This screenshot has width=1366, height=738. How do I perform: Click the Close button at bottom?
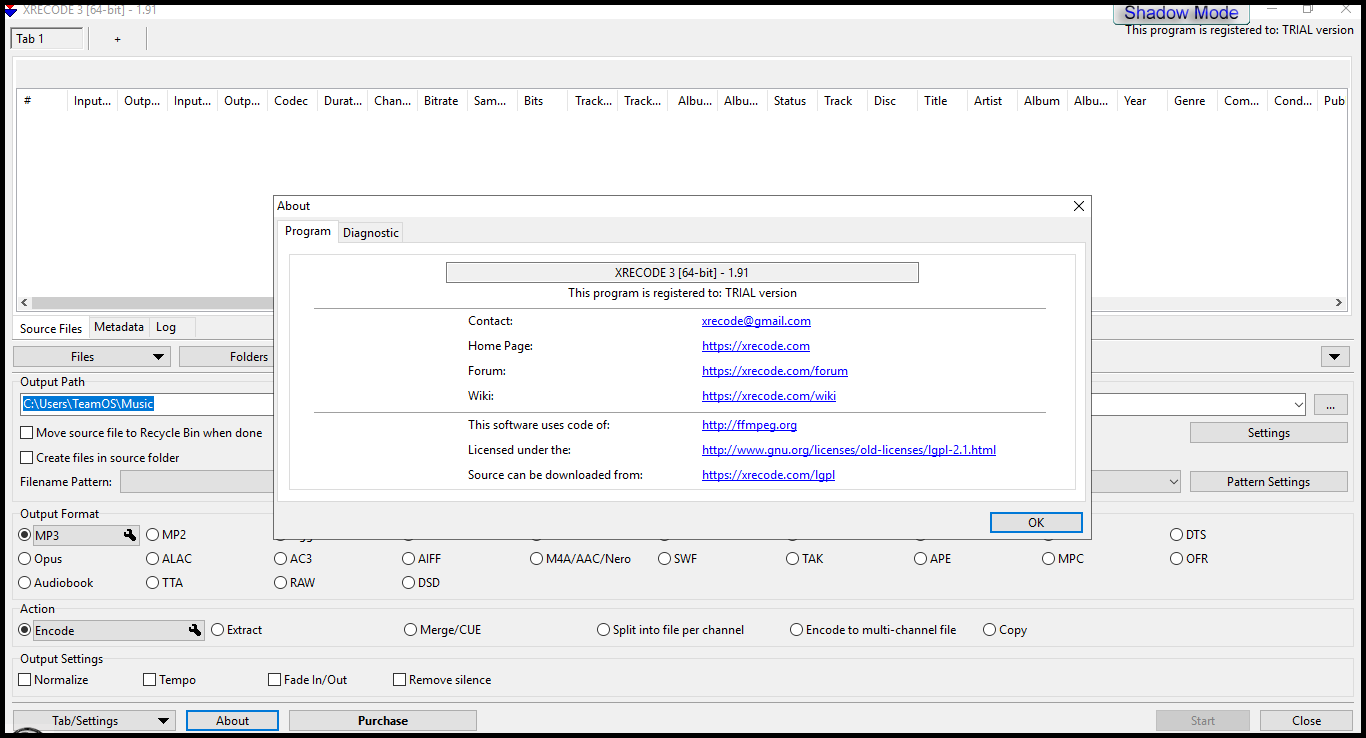pyautogui.click(x=1306, y=721)
